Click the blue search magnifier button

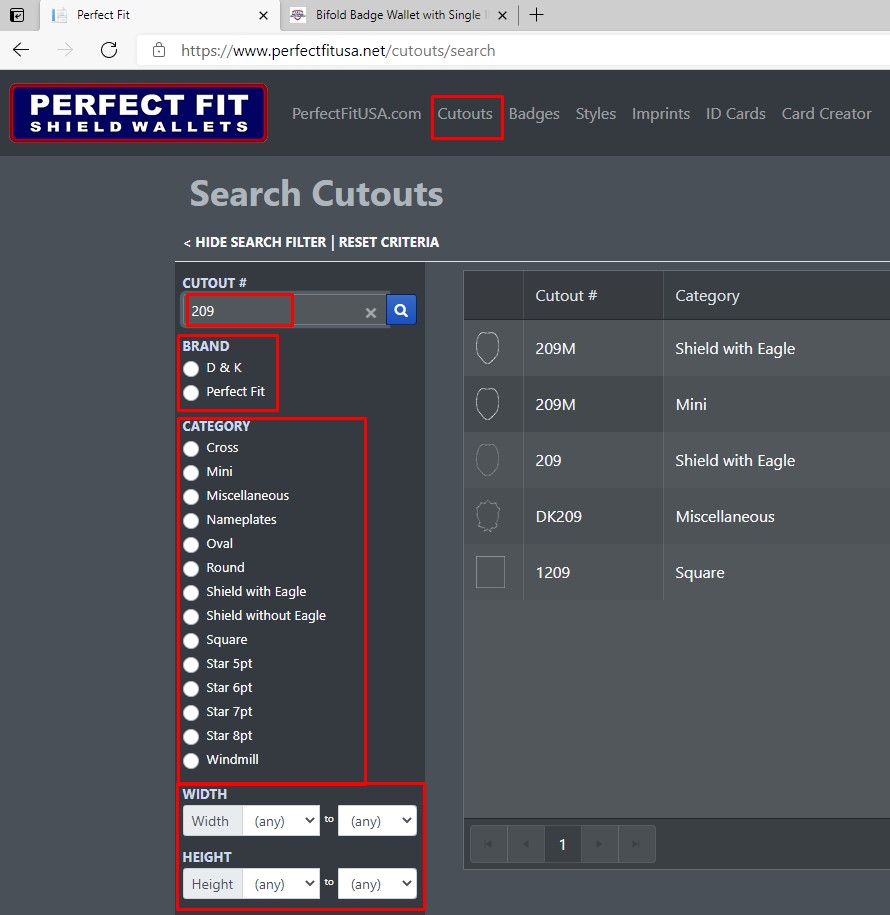point(401,311)
